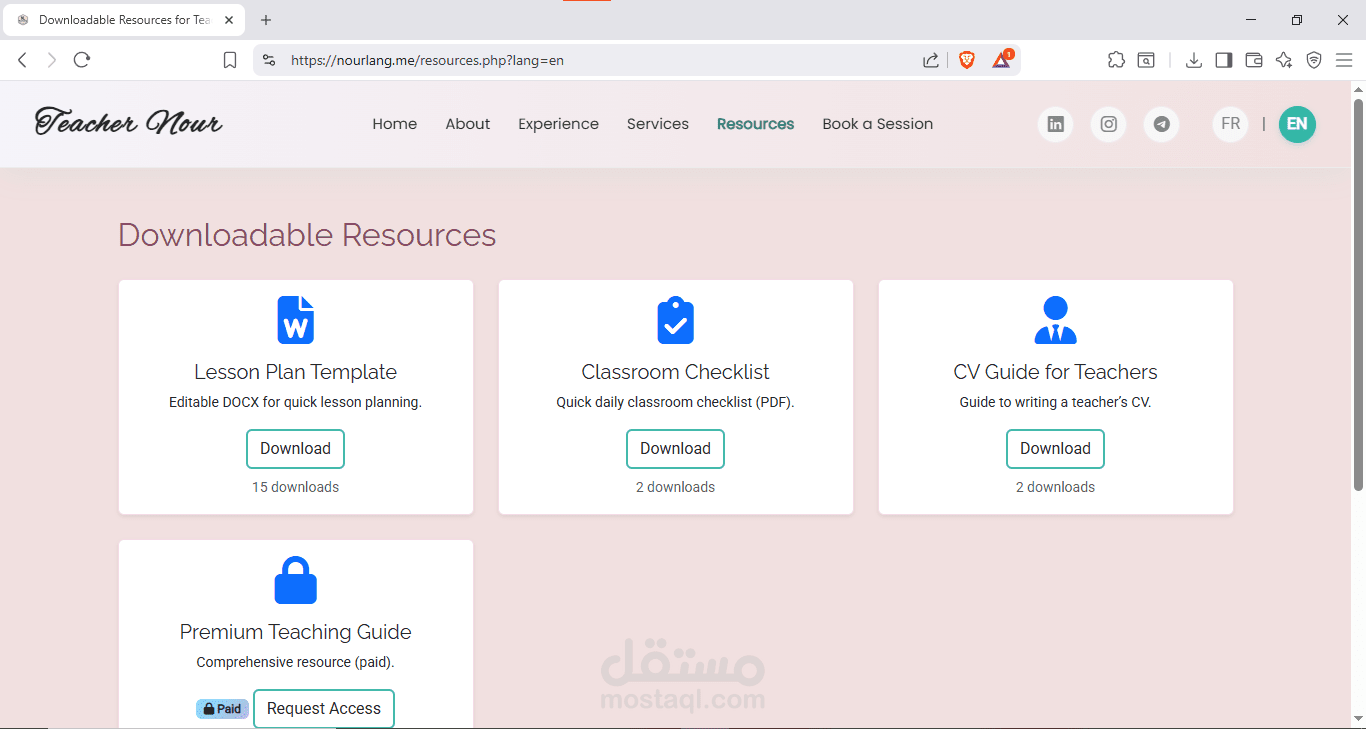The width and height of the screenshot is (1366, 729).
Task: Go back with the browser back arrow
Action: [22, 60]
